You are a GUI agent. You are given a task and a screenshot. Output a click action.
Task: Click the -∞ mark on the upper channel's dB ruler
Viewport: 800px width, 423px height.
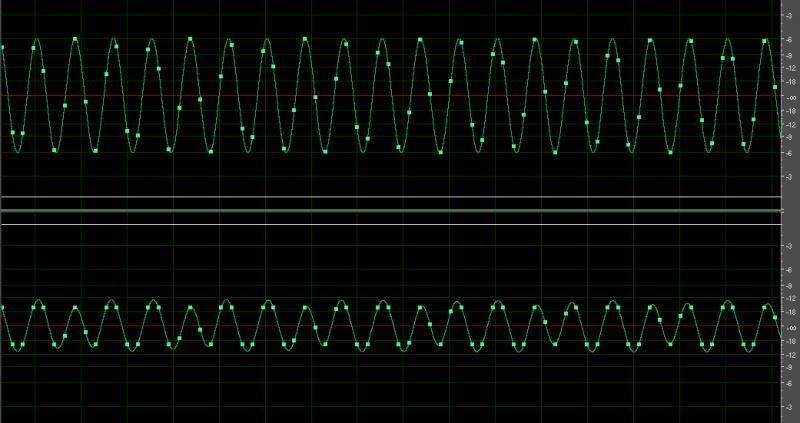790,97
